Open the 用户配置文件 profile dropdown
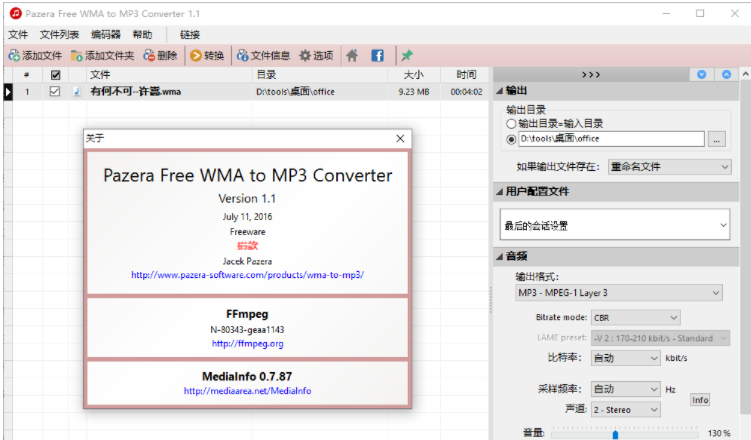The height and width of the screenshot is (440, 751). [x=615, y=225]
